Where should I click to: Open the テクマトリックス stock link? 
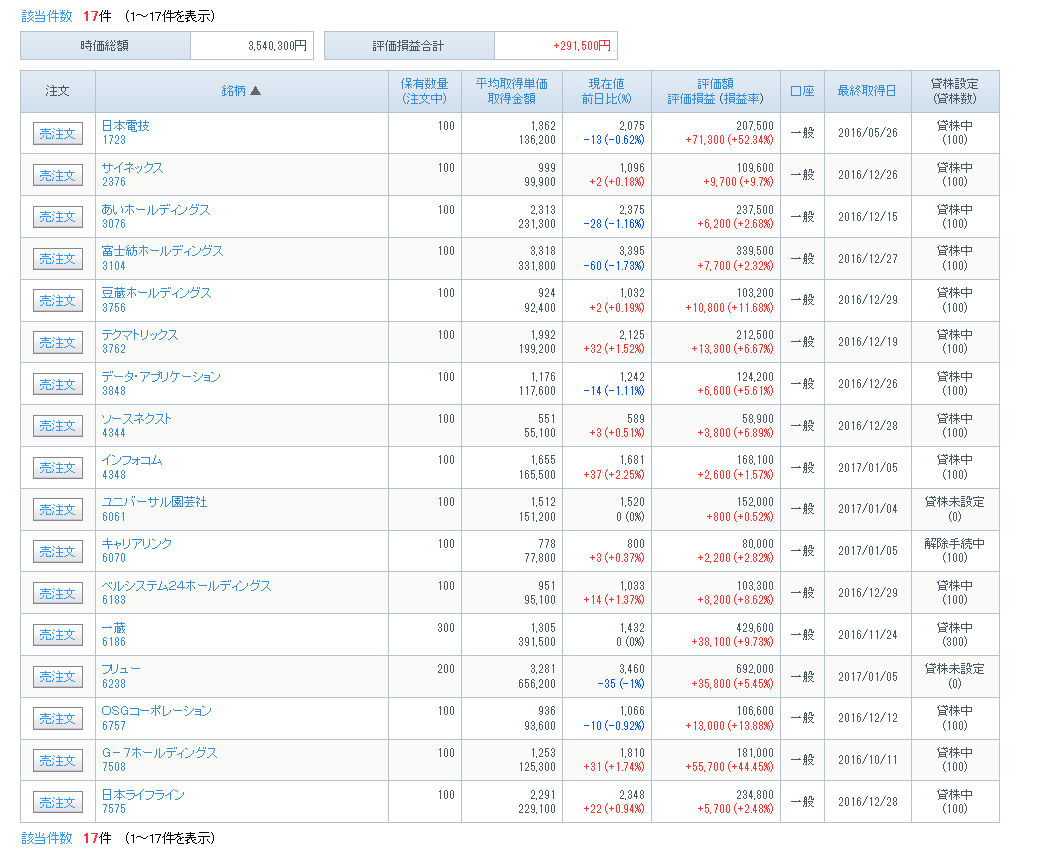[139, 334]
